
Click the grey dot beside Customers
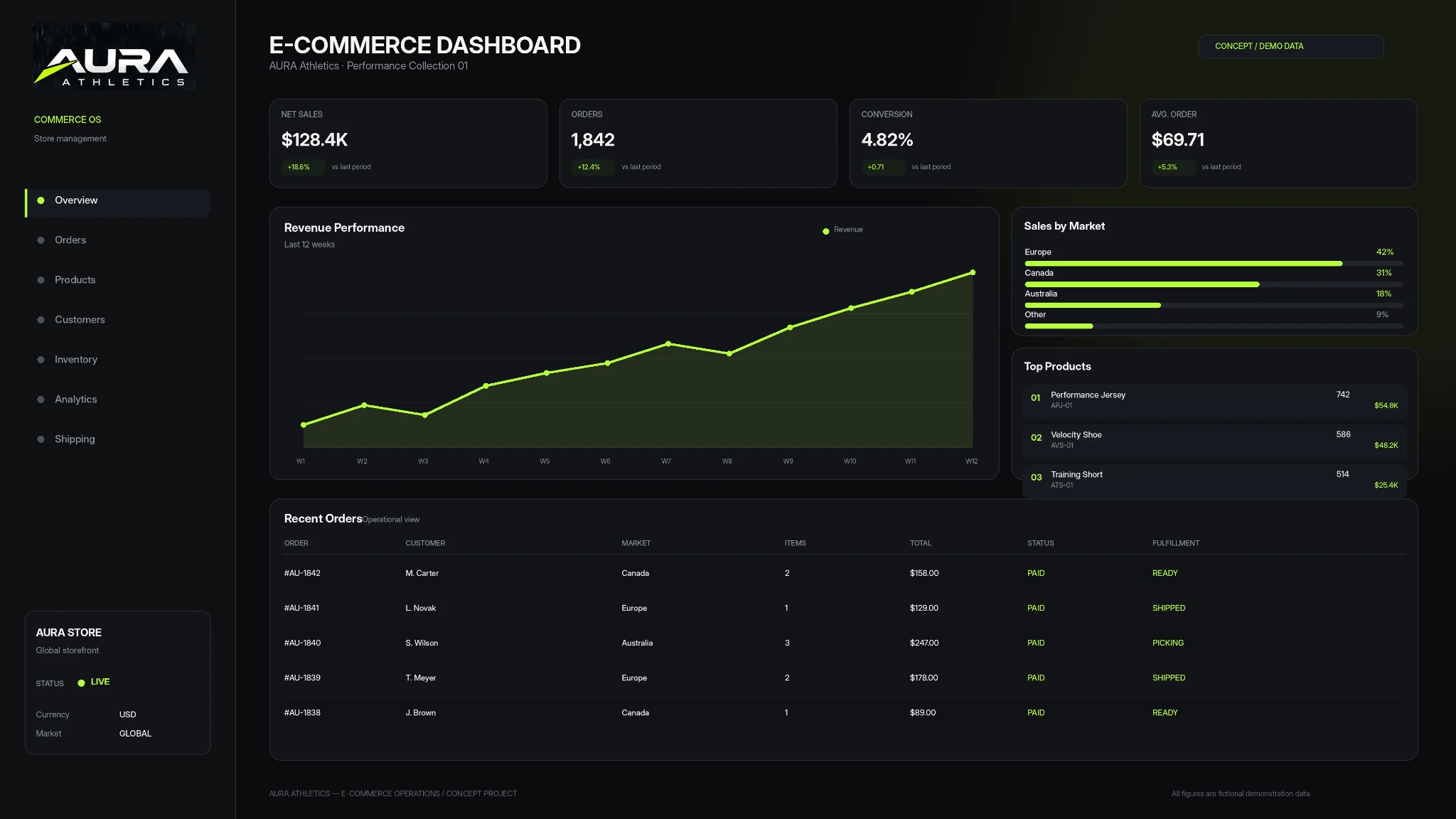click(41, 320)
